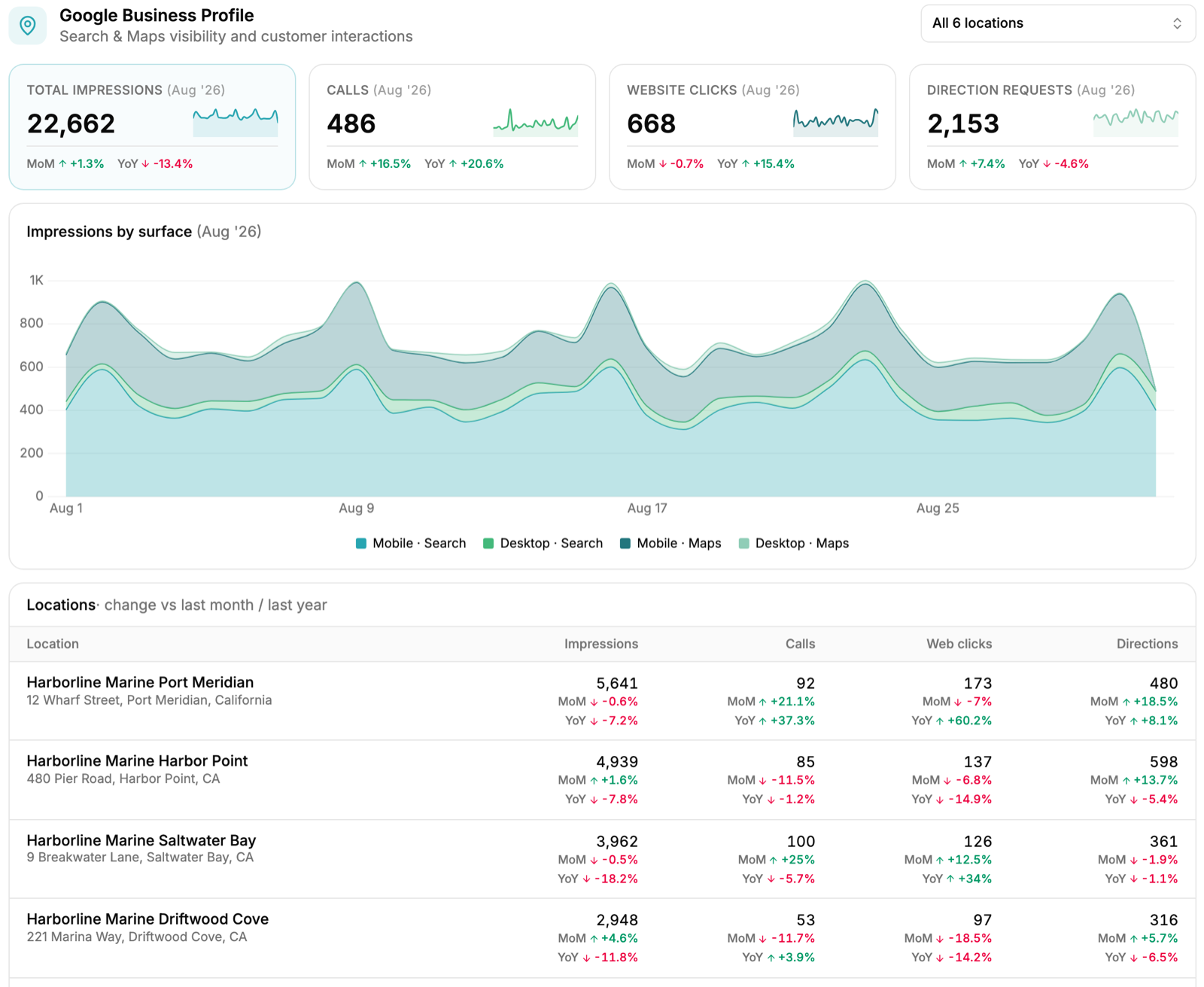Select the Website Clicks metric card
Screen dimensions: 1204x987
click(x=752, y=126)
